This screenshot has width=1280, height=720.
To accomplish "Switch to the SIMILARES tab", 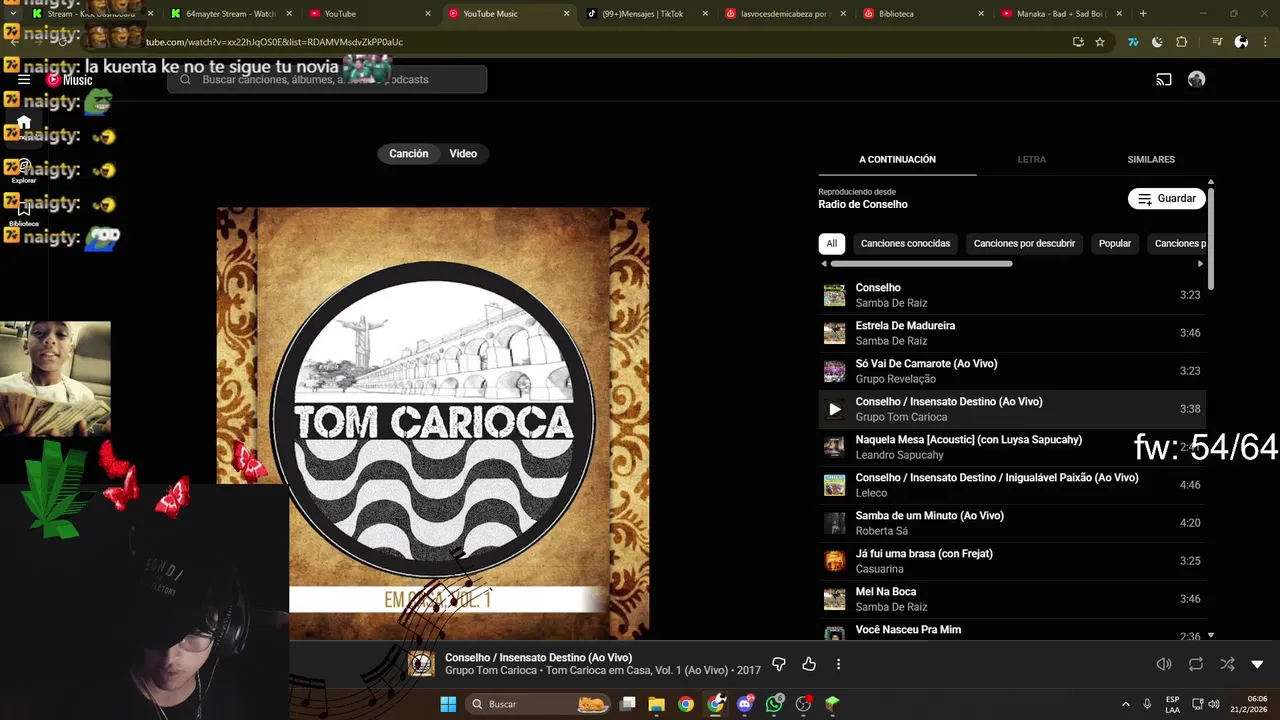I will [x=1151, y=159].
